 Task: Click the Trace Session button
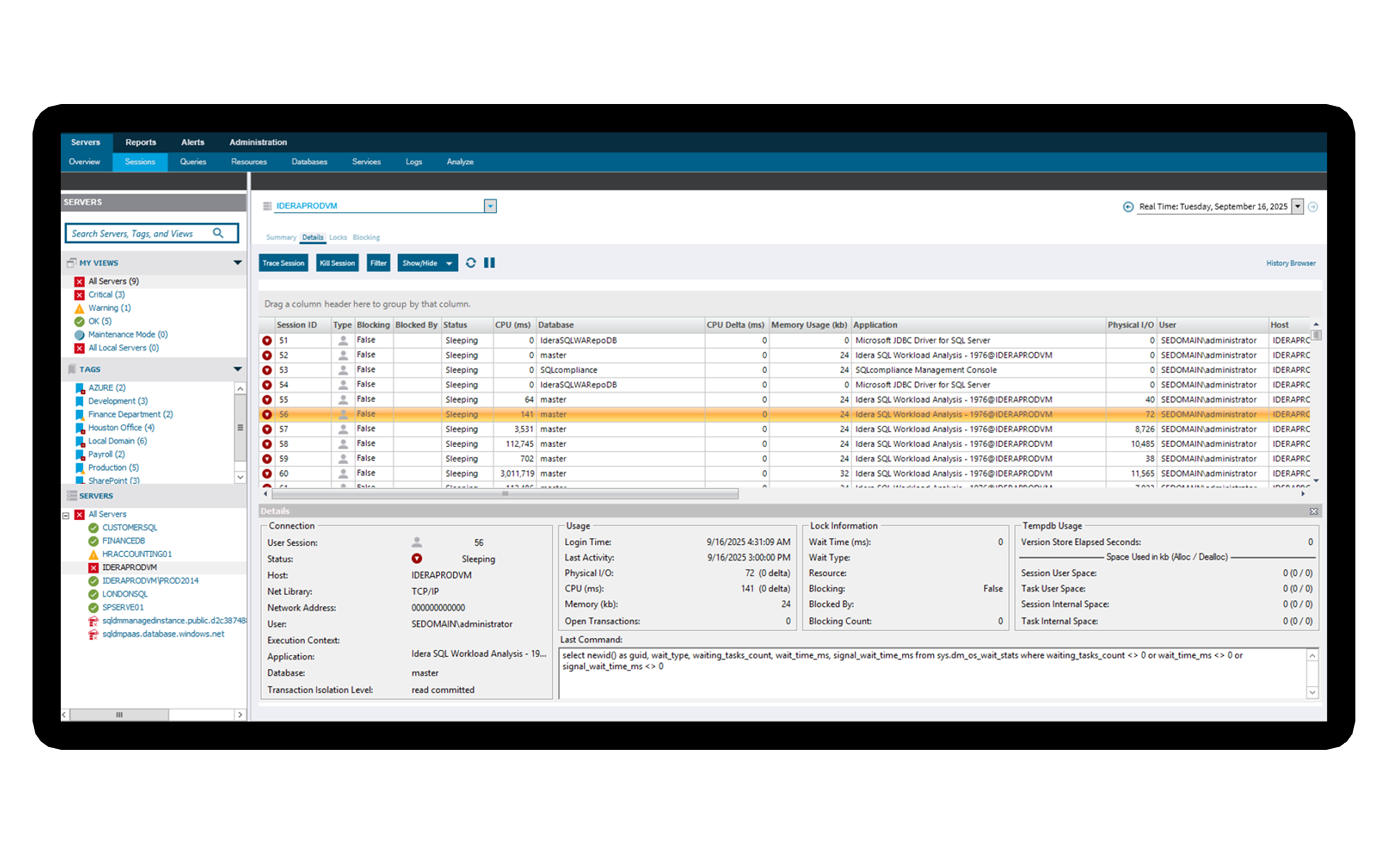pos(283,263)
